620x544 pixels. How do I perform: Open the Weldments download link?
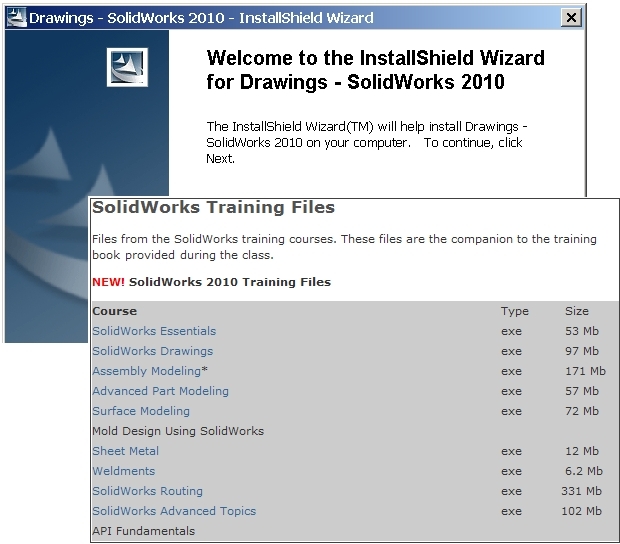[x=124, y=471]
